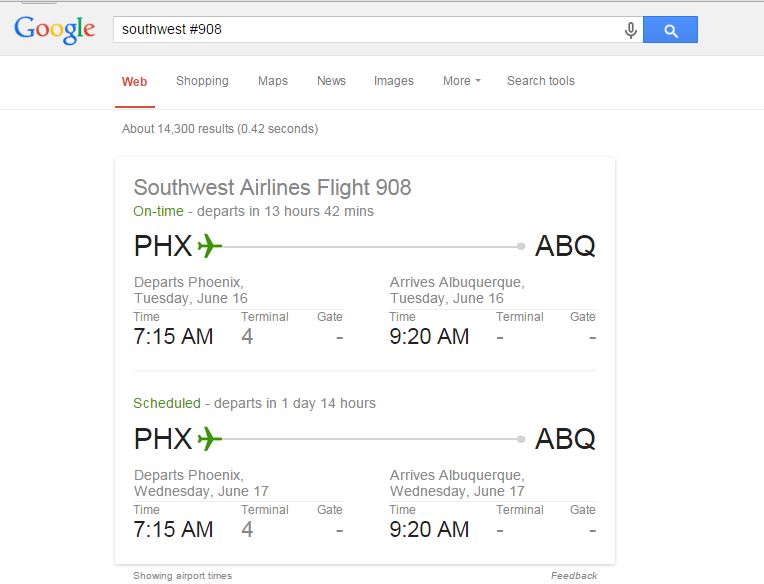The height and width of the screenshot is (584, 764).
Task: Click the green airplane icon for June 16 flight
Action: 210,245
